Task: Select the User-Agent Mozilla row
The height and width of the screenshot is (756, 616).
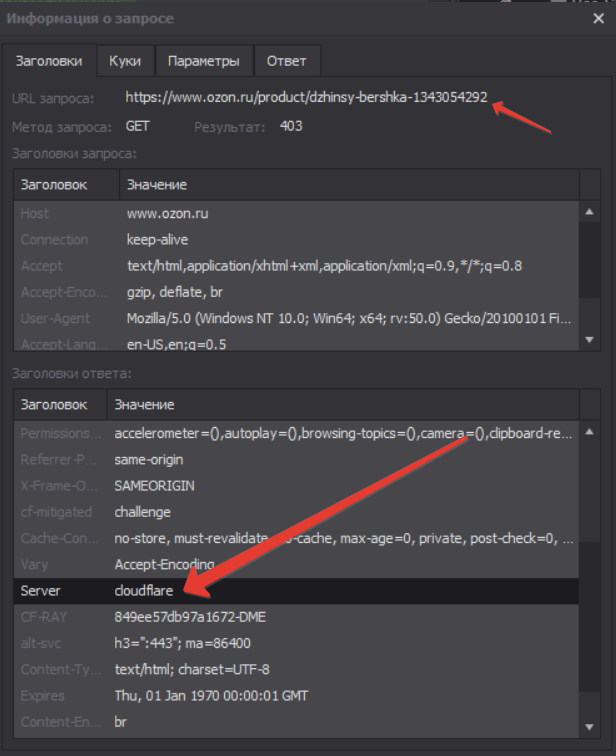Action: coord(296,318)
